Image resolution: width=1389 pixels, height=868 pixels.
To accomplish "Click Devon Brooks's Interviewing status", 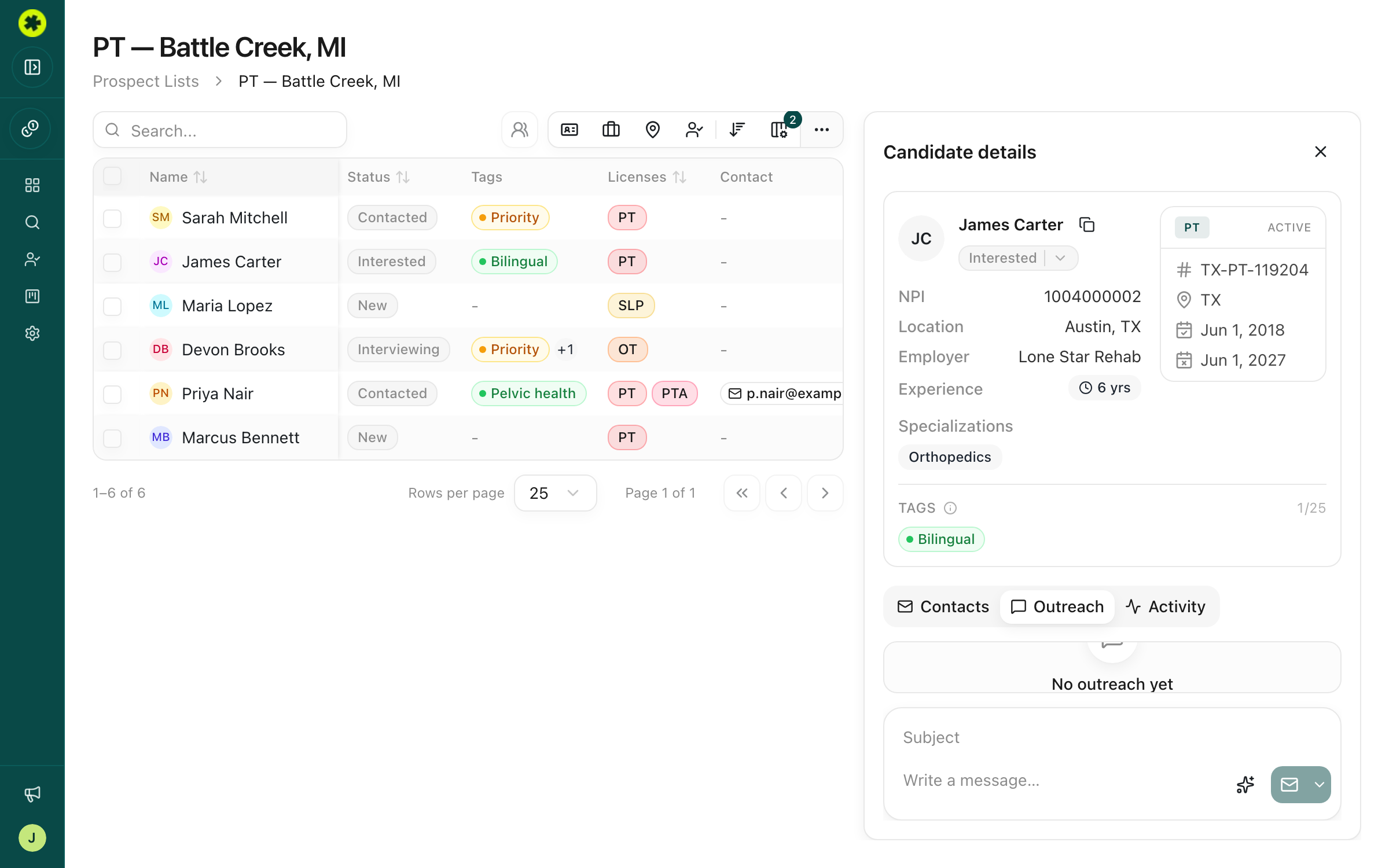I will pyautogui.click(x=398, y=350).
